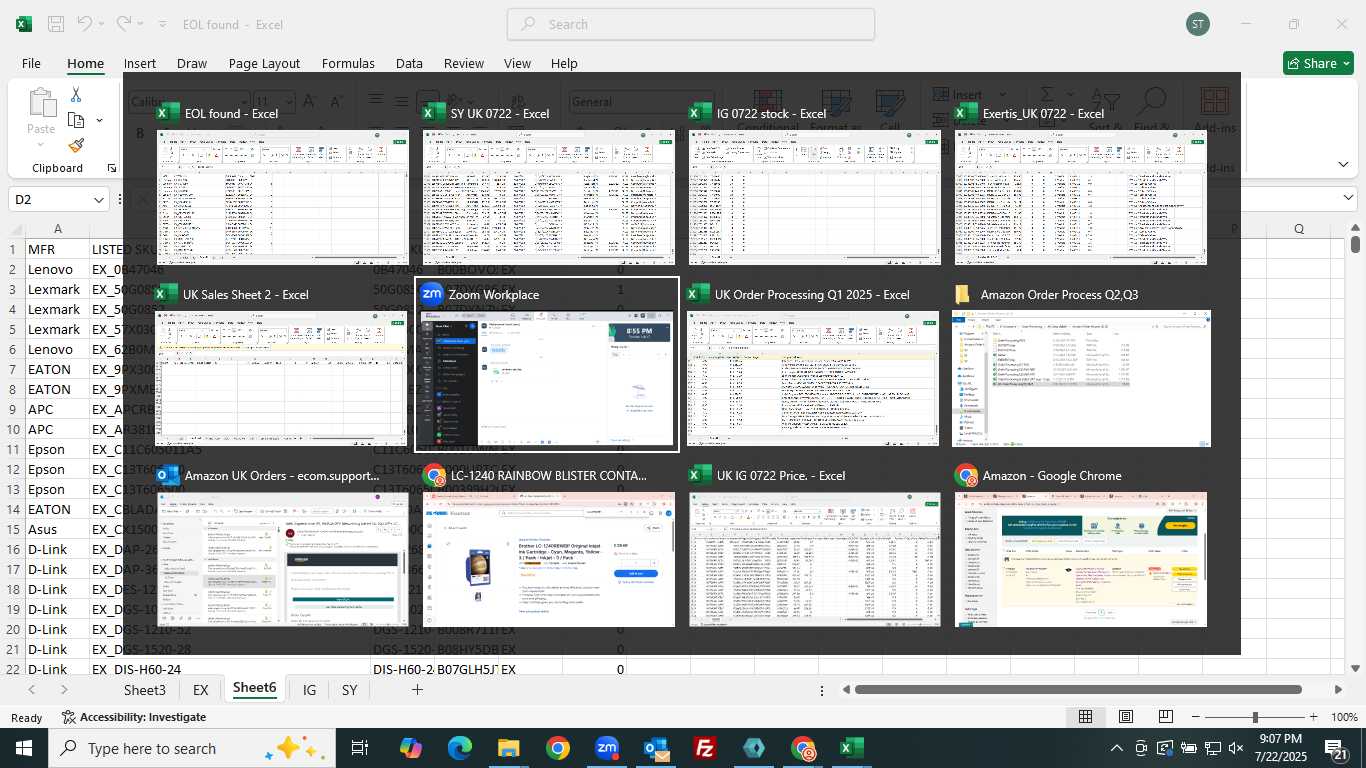
Task: Open FileZilla from the taskbar
Action: (x=705, y=748)
